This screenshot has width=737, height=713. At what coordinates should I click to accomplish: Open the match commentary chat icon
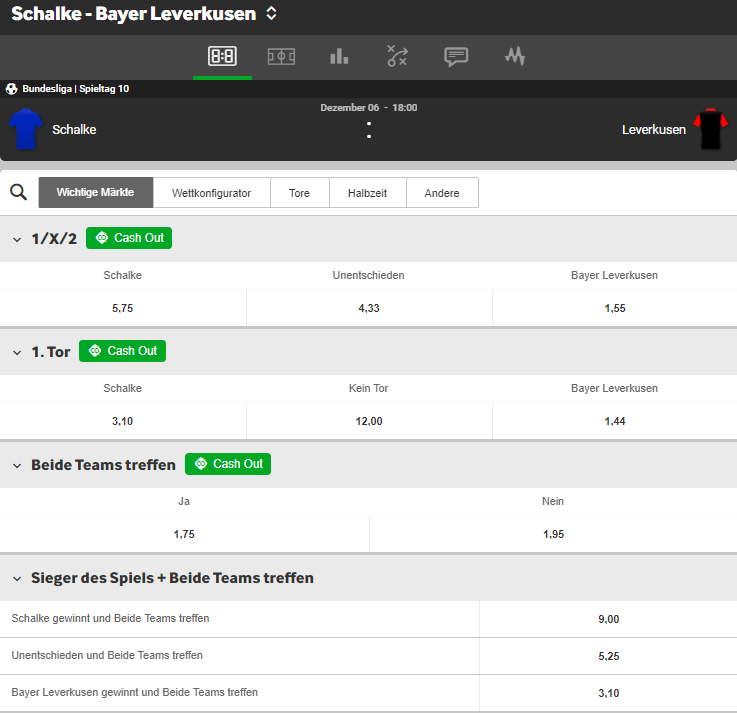pyautogui.click(x=456, y=57)
